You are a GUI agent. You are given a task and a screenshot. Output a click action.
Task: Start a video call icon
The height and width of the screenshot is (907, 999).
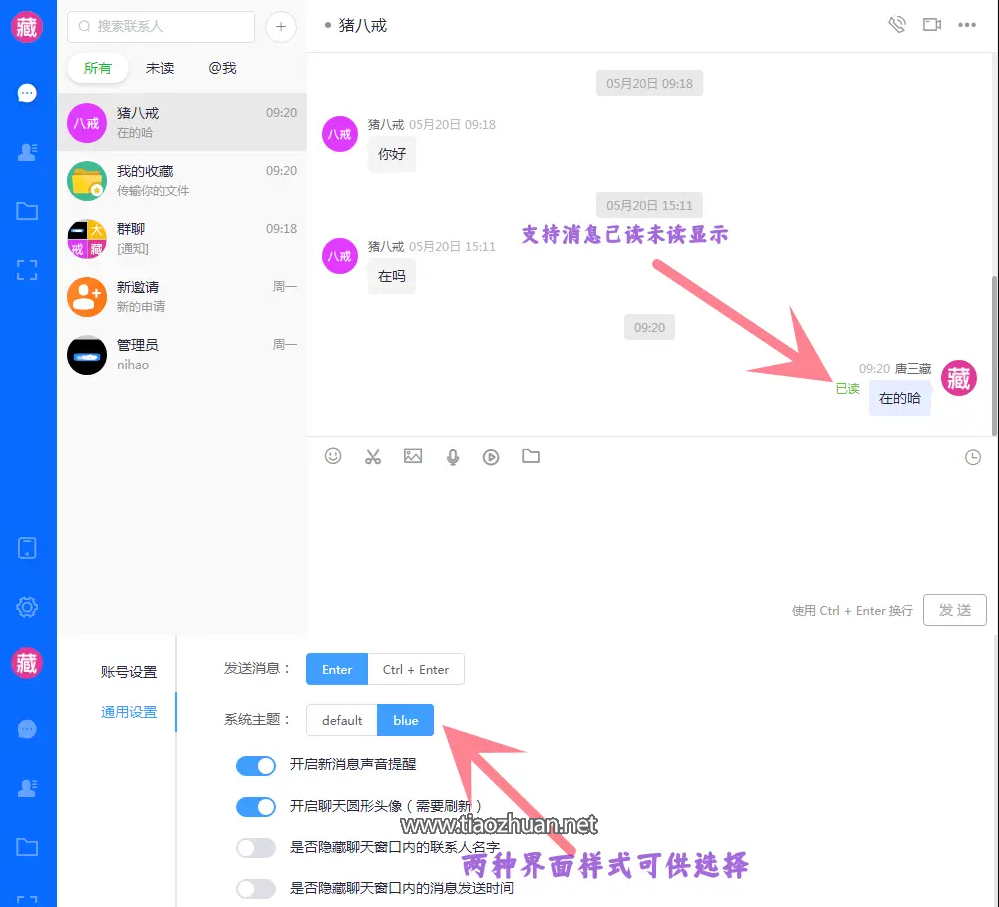pos(932,25)
